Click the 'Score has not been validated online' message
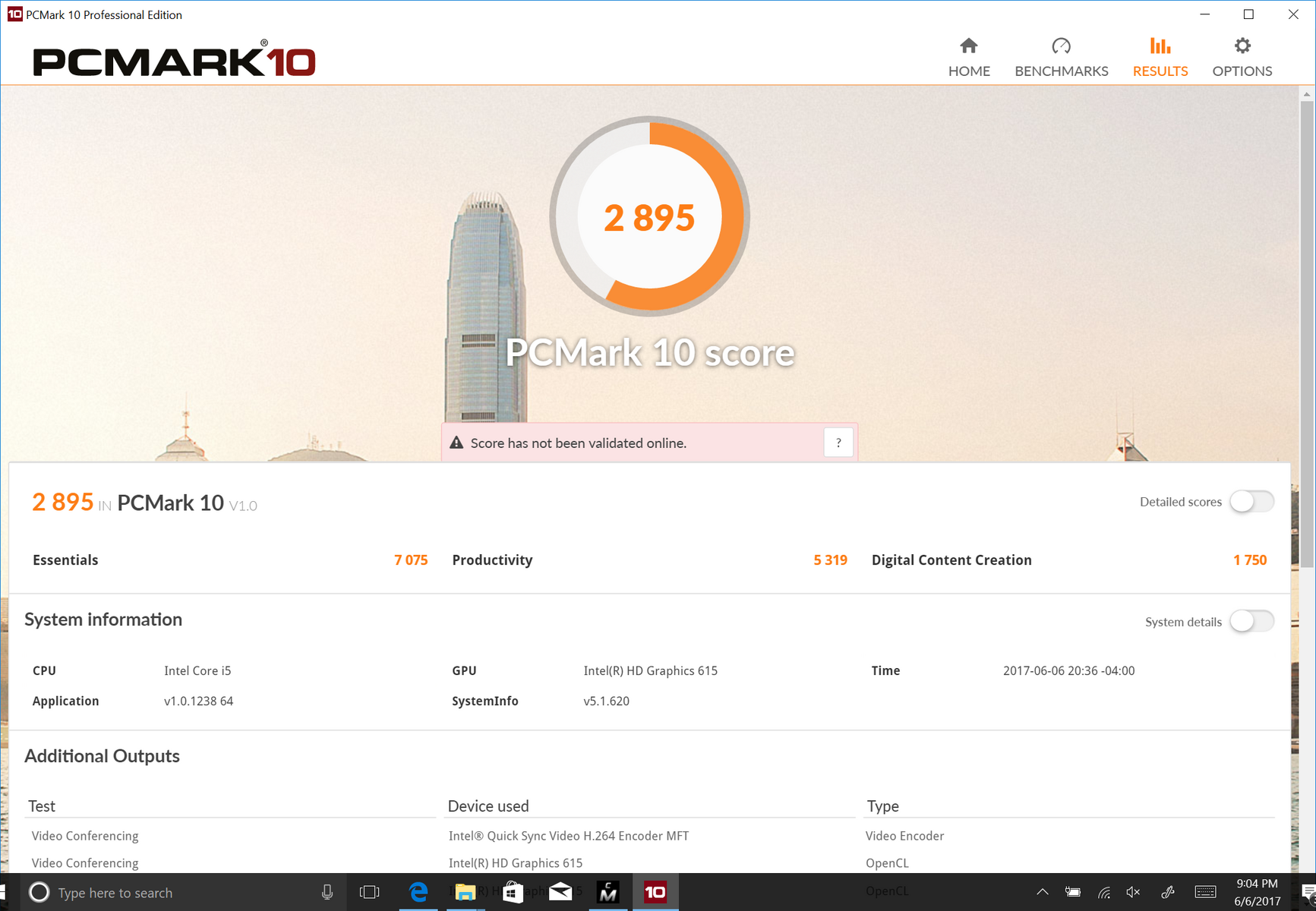This screenshot has height=911, width=1316. [579, 443]
